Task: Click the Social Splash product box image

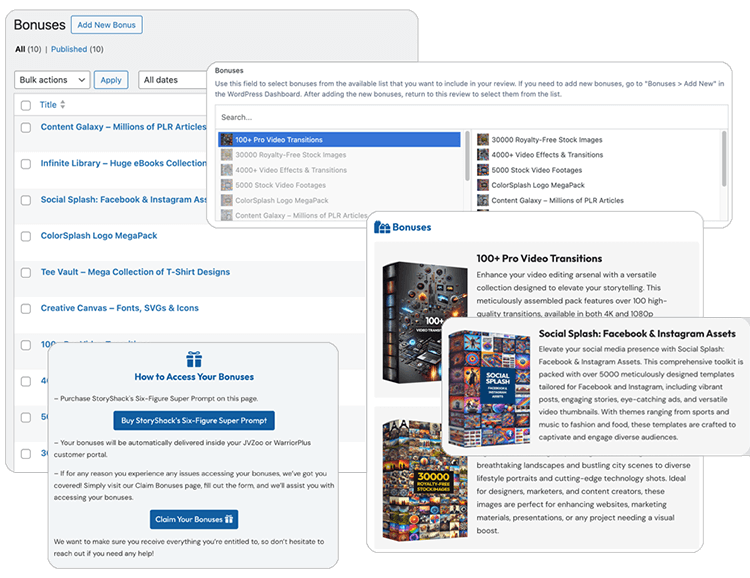Action: coord(489,389)
